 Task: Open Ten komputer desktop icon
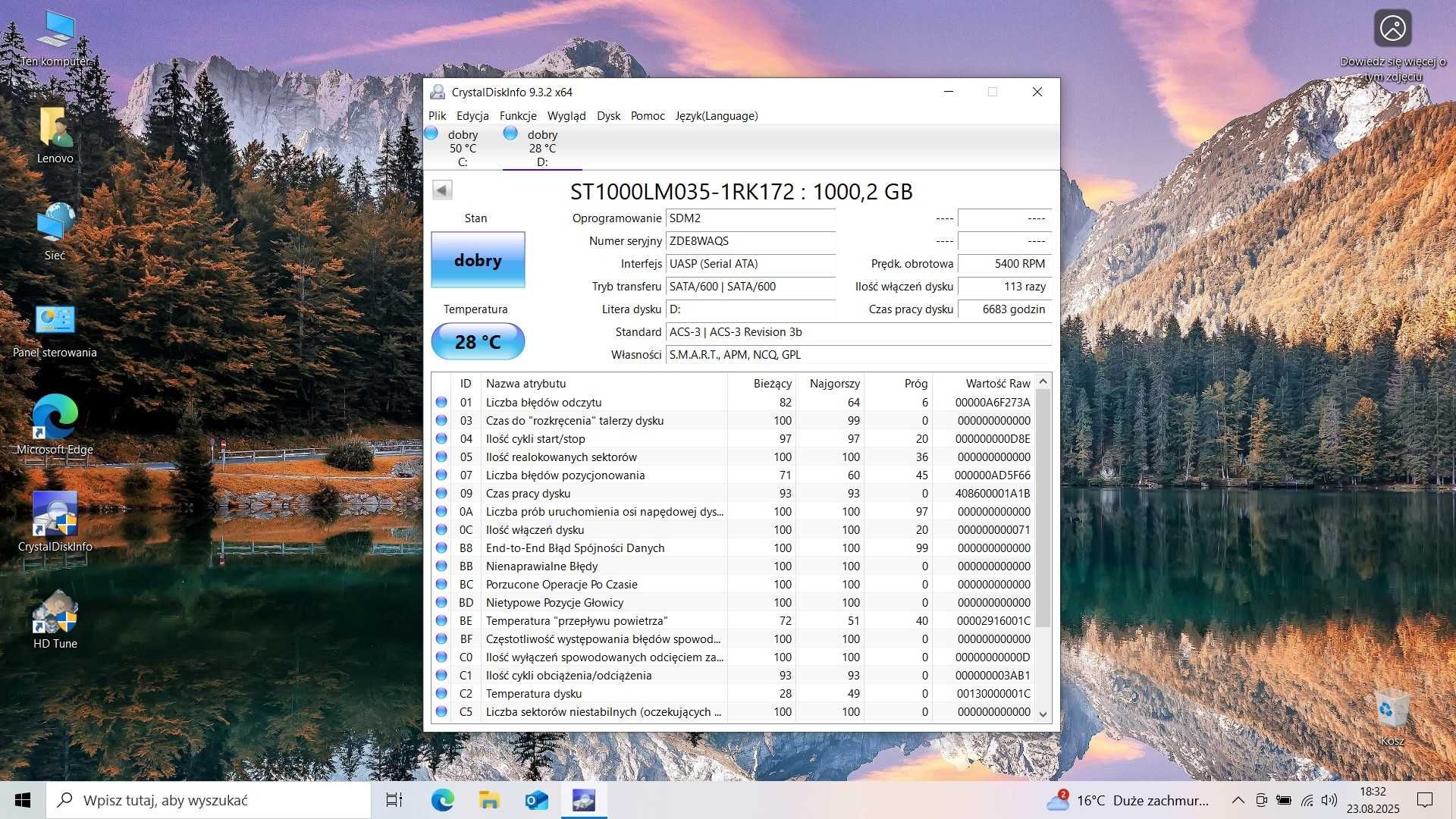click(x=55, y=39)
